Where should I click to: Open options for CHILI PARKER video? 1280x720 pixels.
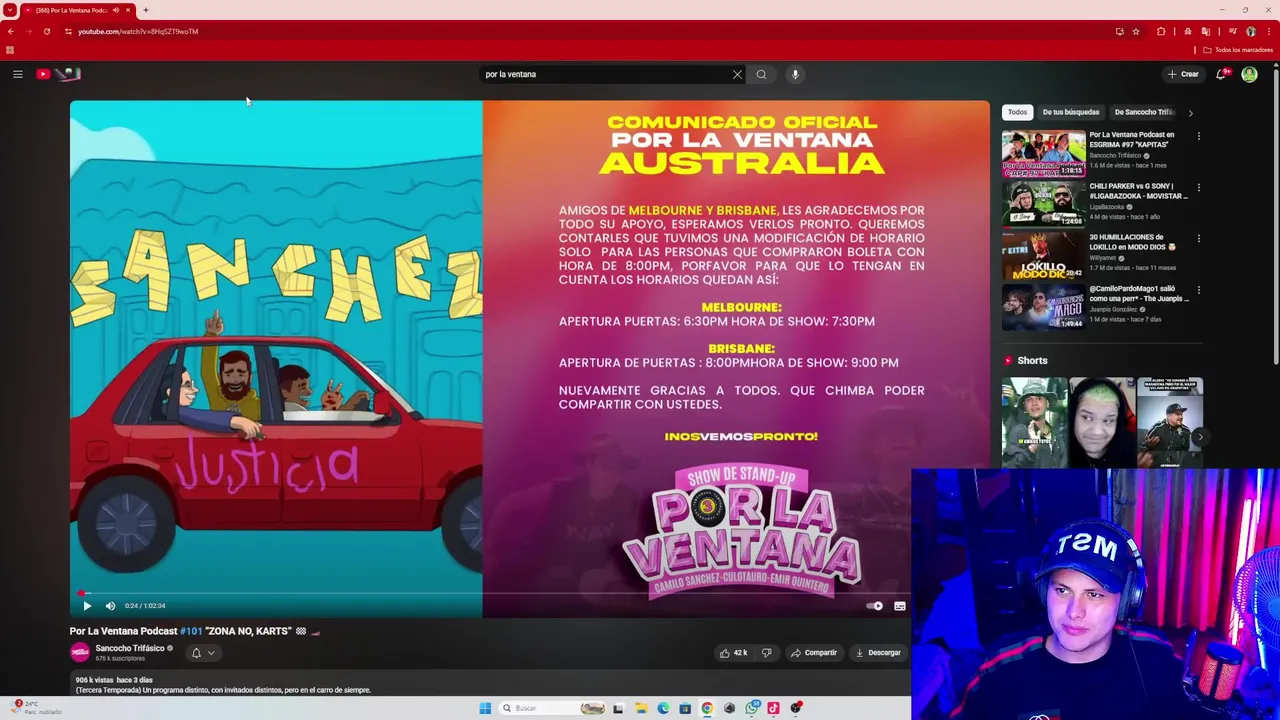coord(1199,187)
